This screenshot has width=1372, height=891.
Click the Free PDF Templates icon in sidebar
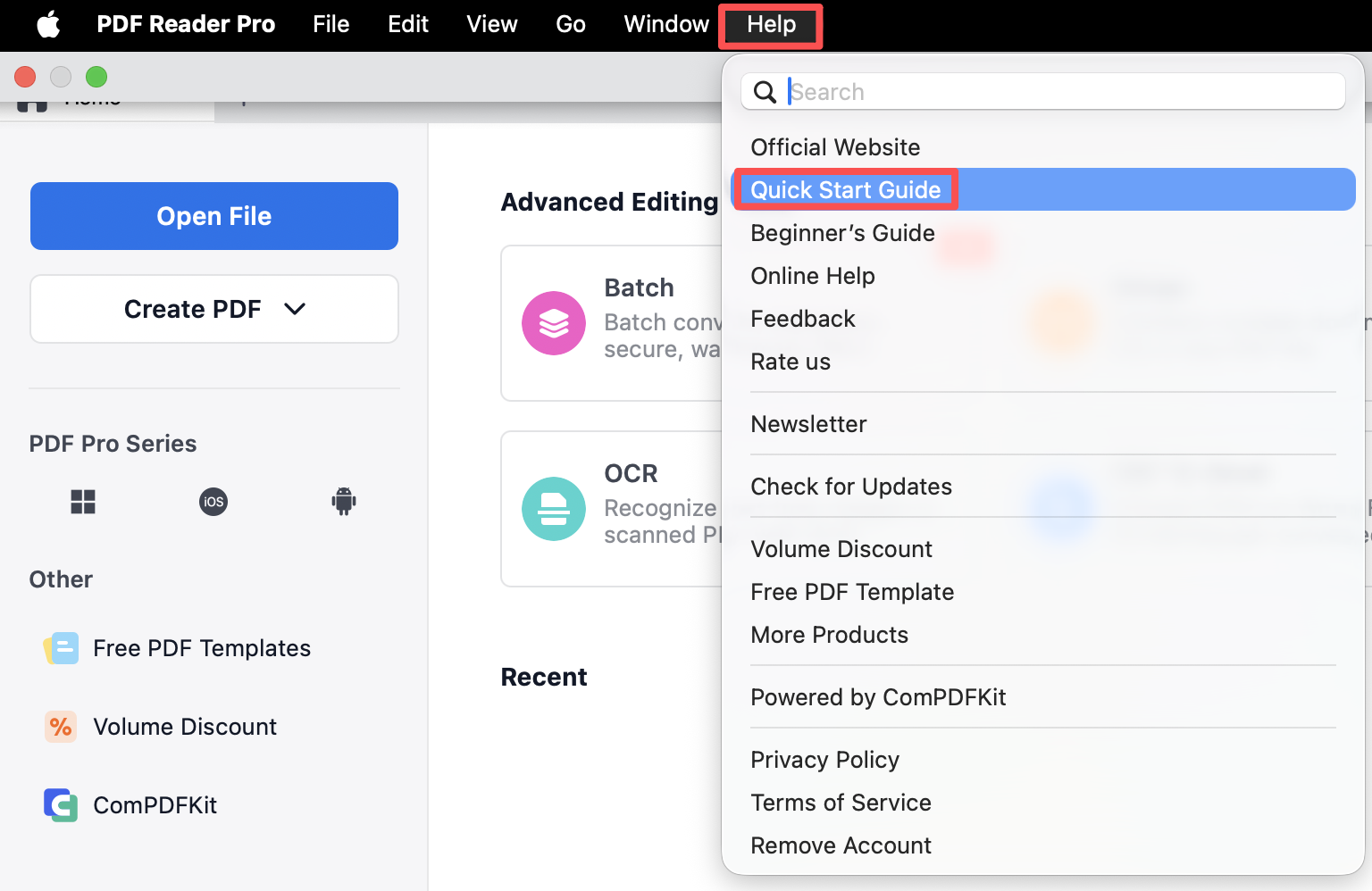61,648
